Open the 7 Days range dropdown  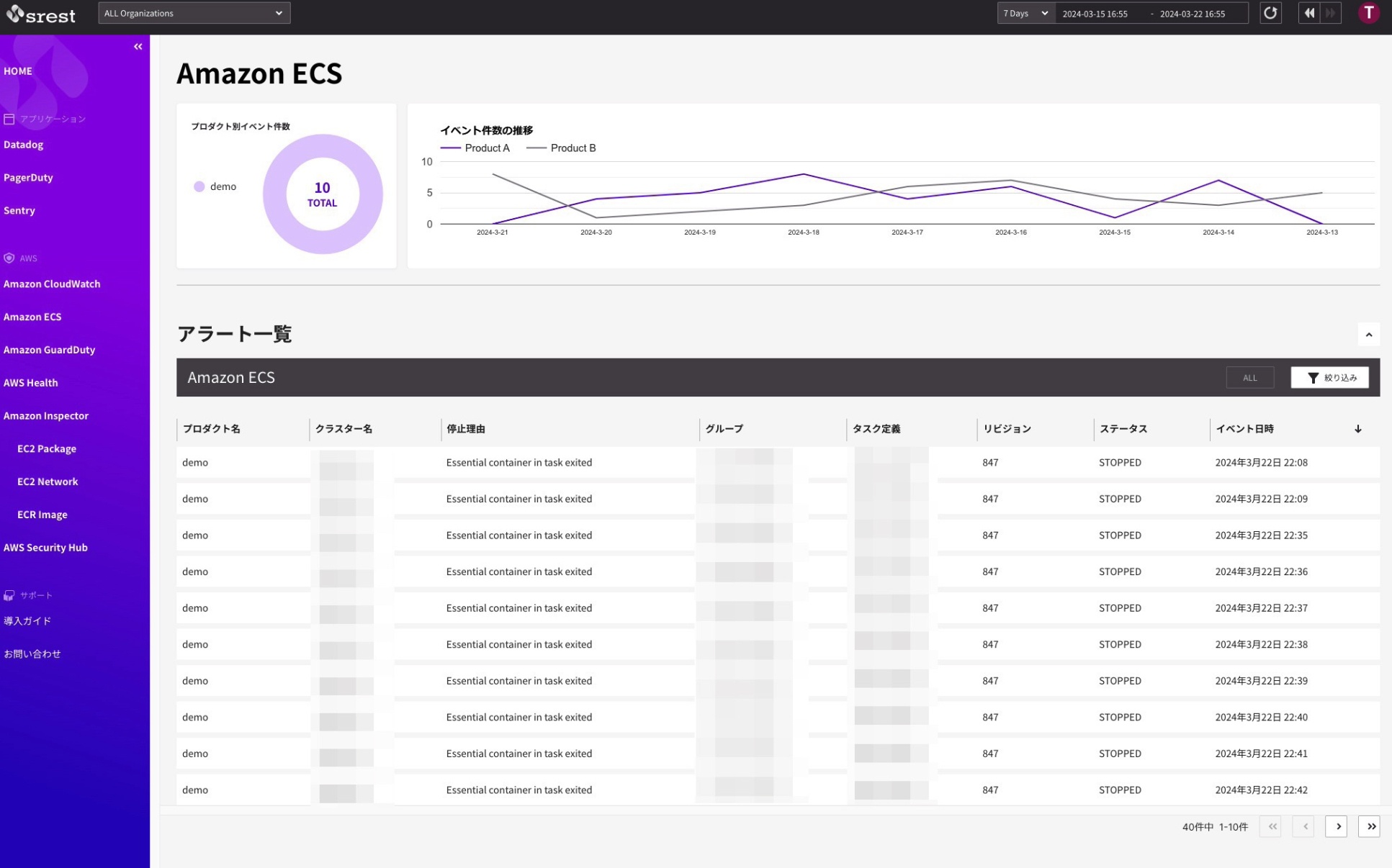click(x=1025, y=13)
